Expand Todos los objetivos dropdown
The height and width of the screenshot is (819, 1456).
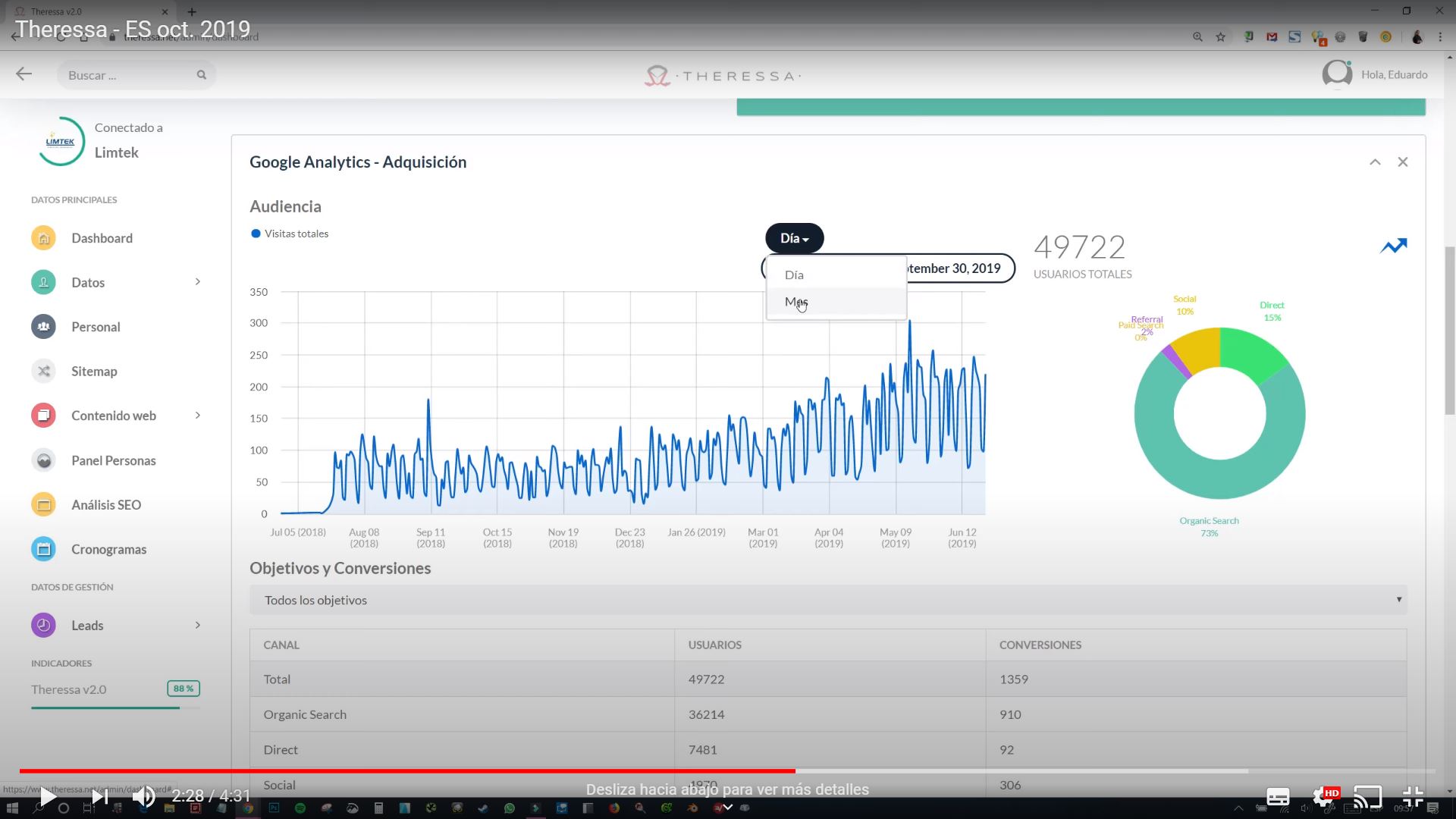pyautogui.click(x=1399, y=600)
